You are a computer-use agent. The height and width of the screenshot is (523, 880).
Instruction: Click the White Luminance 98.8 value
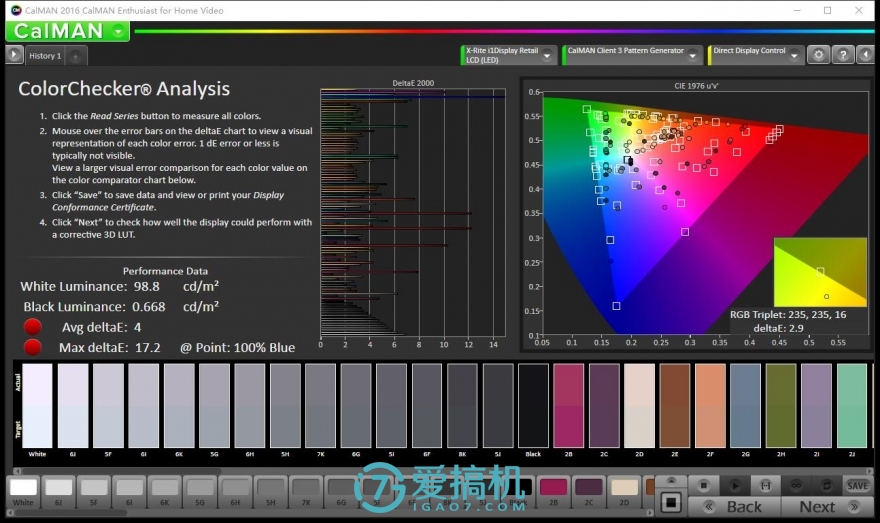click(146, 286)
